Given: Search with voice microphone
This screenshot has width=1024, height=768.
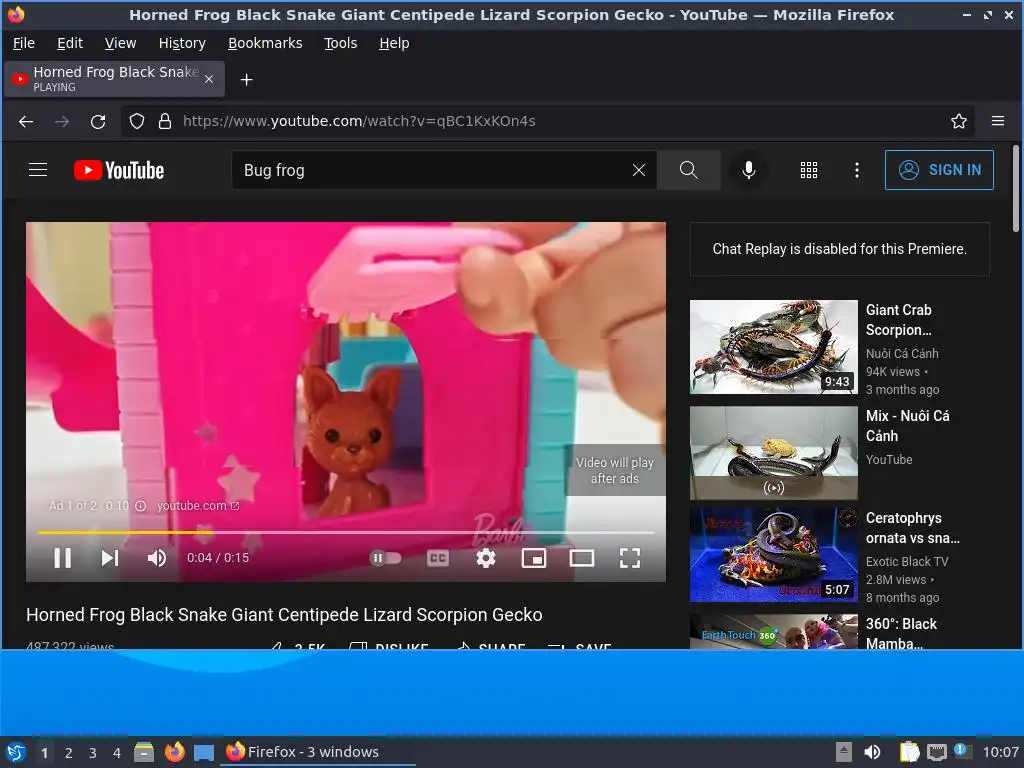Looking at the screenshot, I should 749,170.
